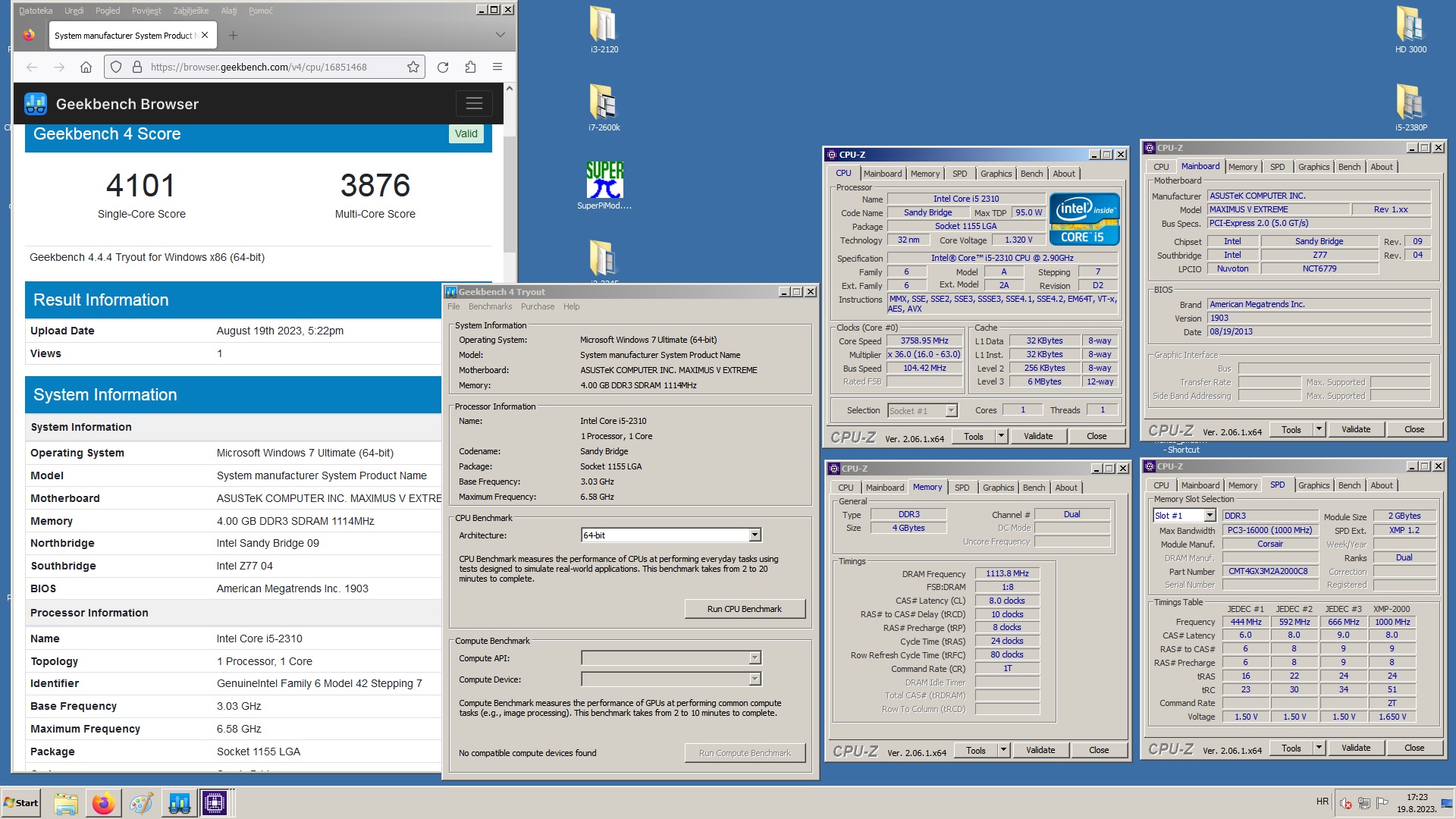Open Firefox application hamburger menu
Screen dimensions: 1456x819
[497, 67]
